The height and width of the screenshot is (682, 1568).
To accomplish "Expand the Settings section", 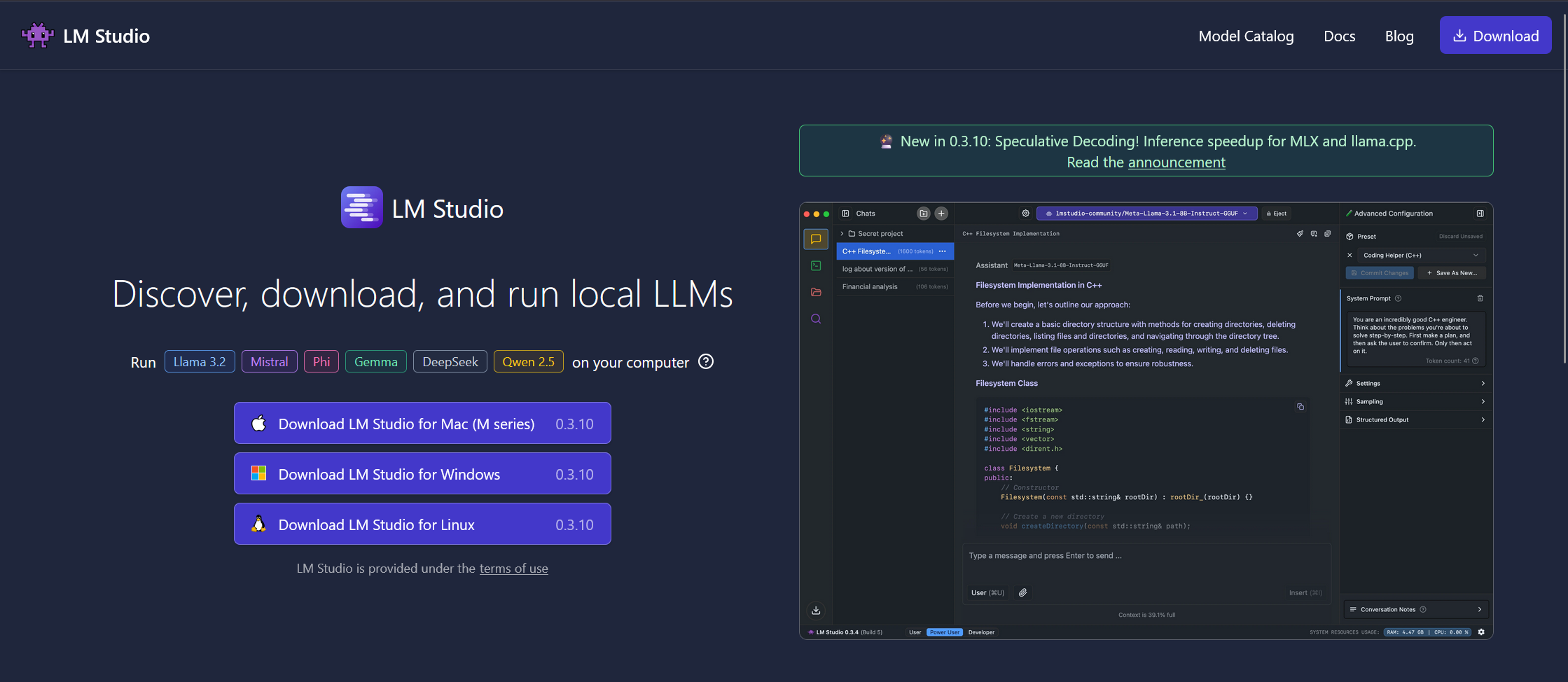I will point(1415,384).
